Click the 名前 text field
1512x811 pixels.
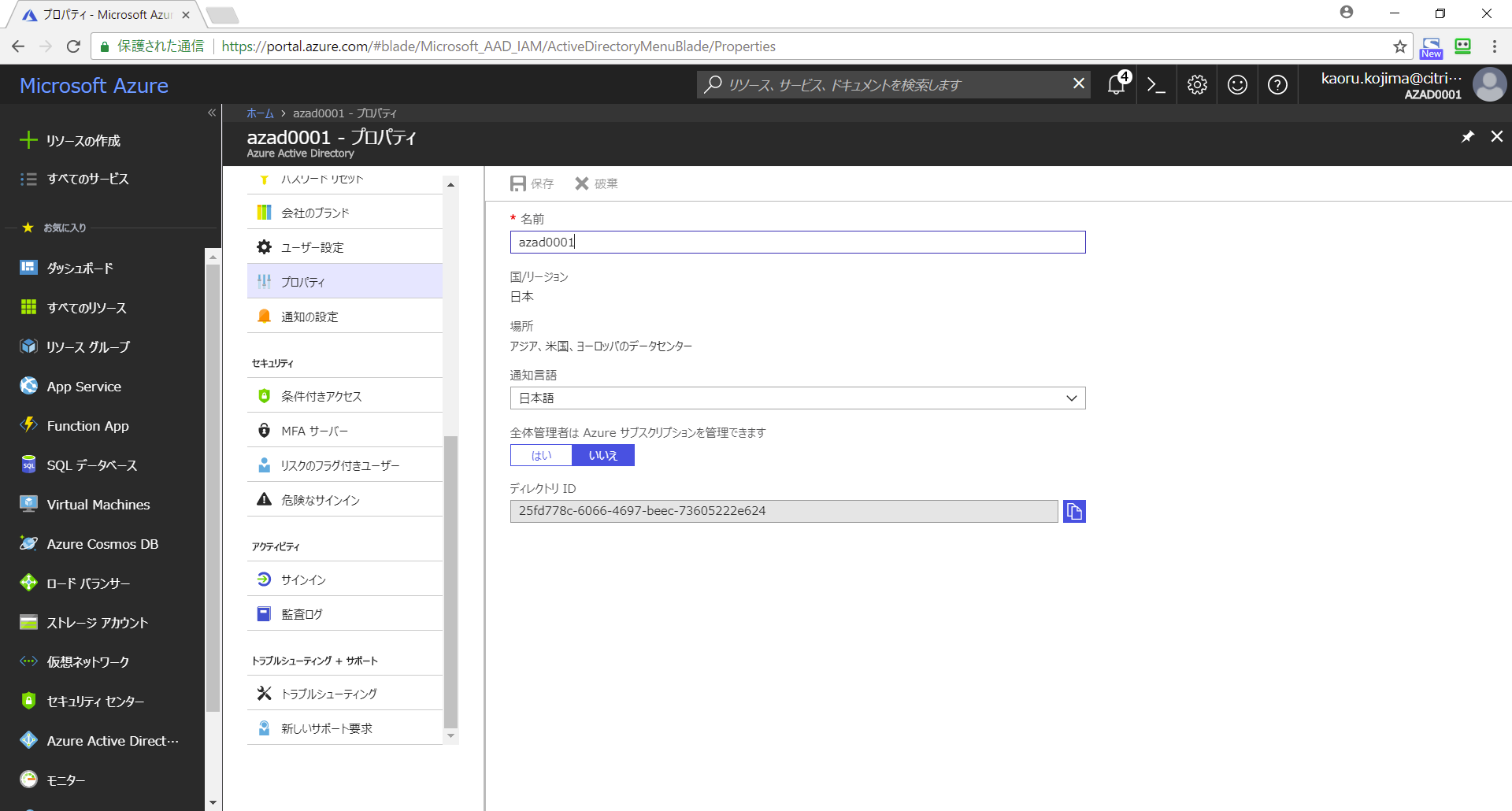(797, 243)
